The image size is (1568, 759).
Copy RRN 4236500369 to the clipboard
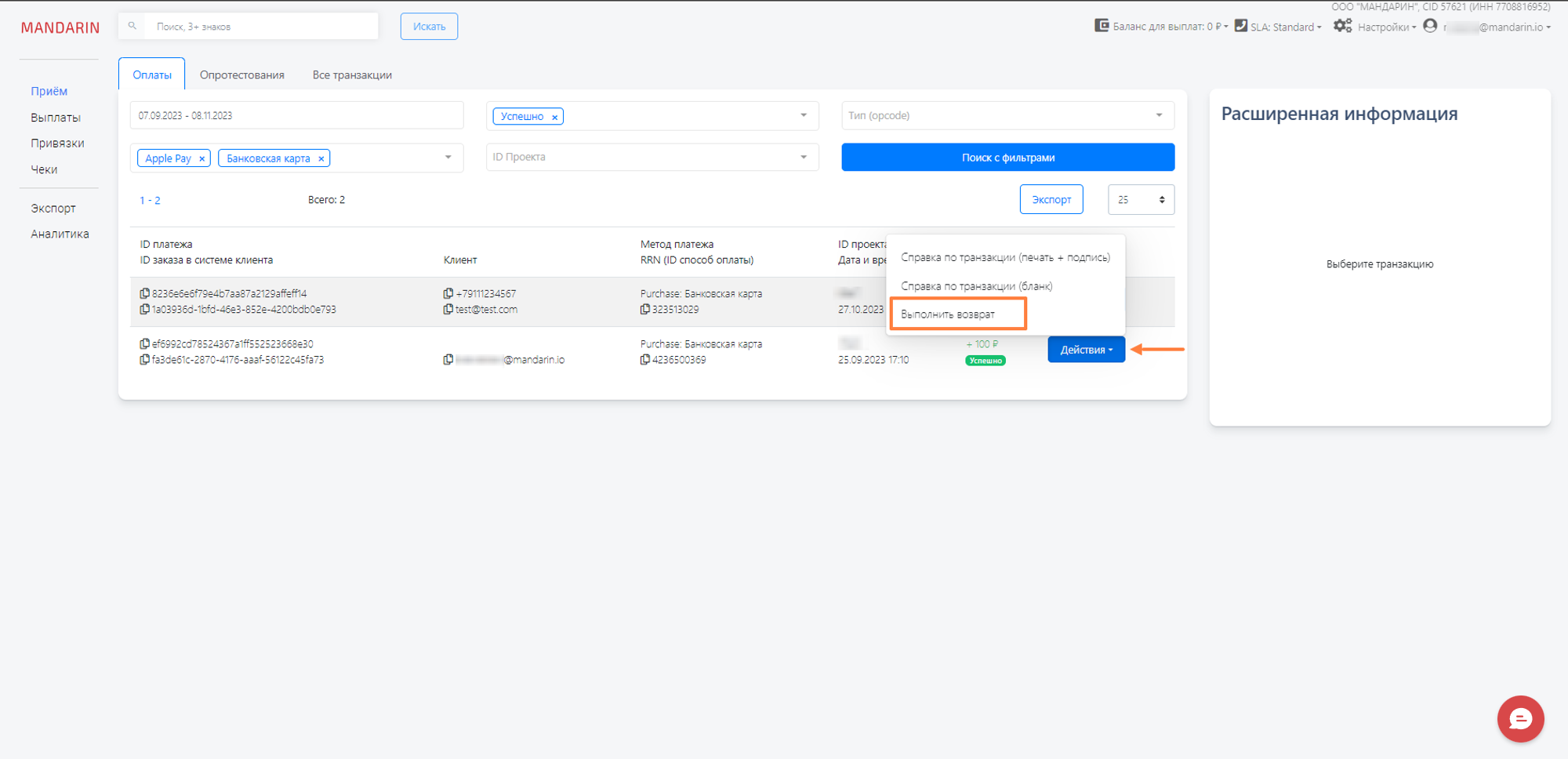pyautogui.click(x=645, y=360)
